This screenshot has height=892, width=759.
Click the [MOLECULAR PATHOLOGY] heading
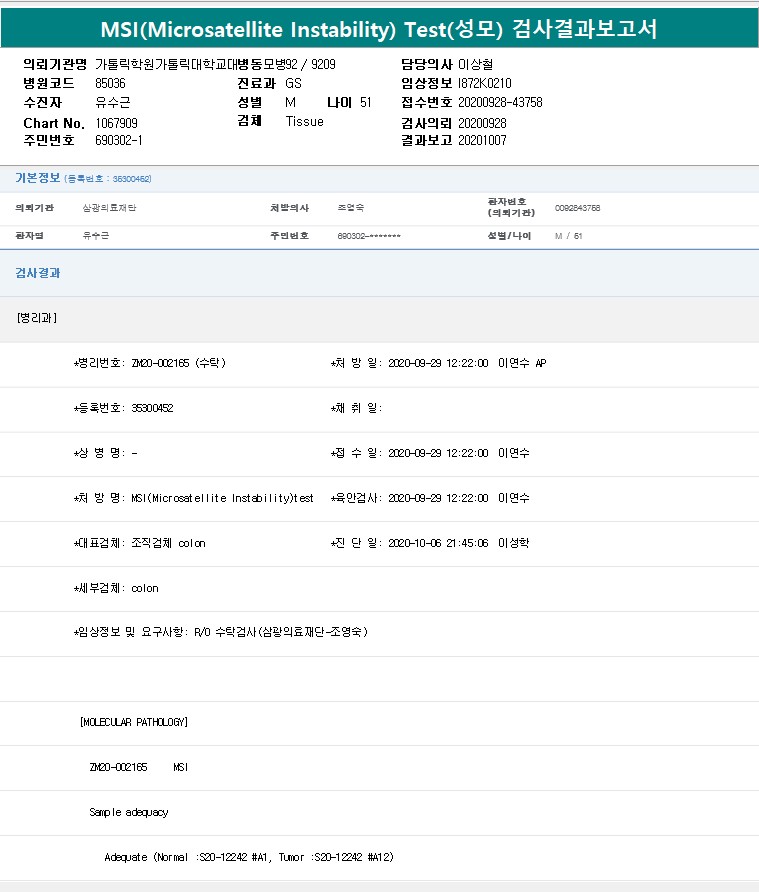pos(134,722)
